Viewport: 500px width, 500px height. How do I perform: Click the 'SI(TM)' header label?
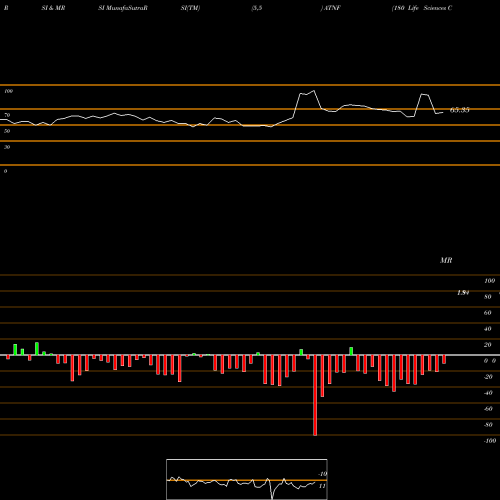tap(190, 8)
